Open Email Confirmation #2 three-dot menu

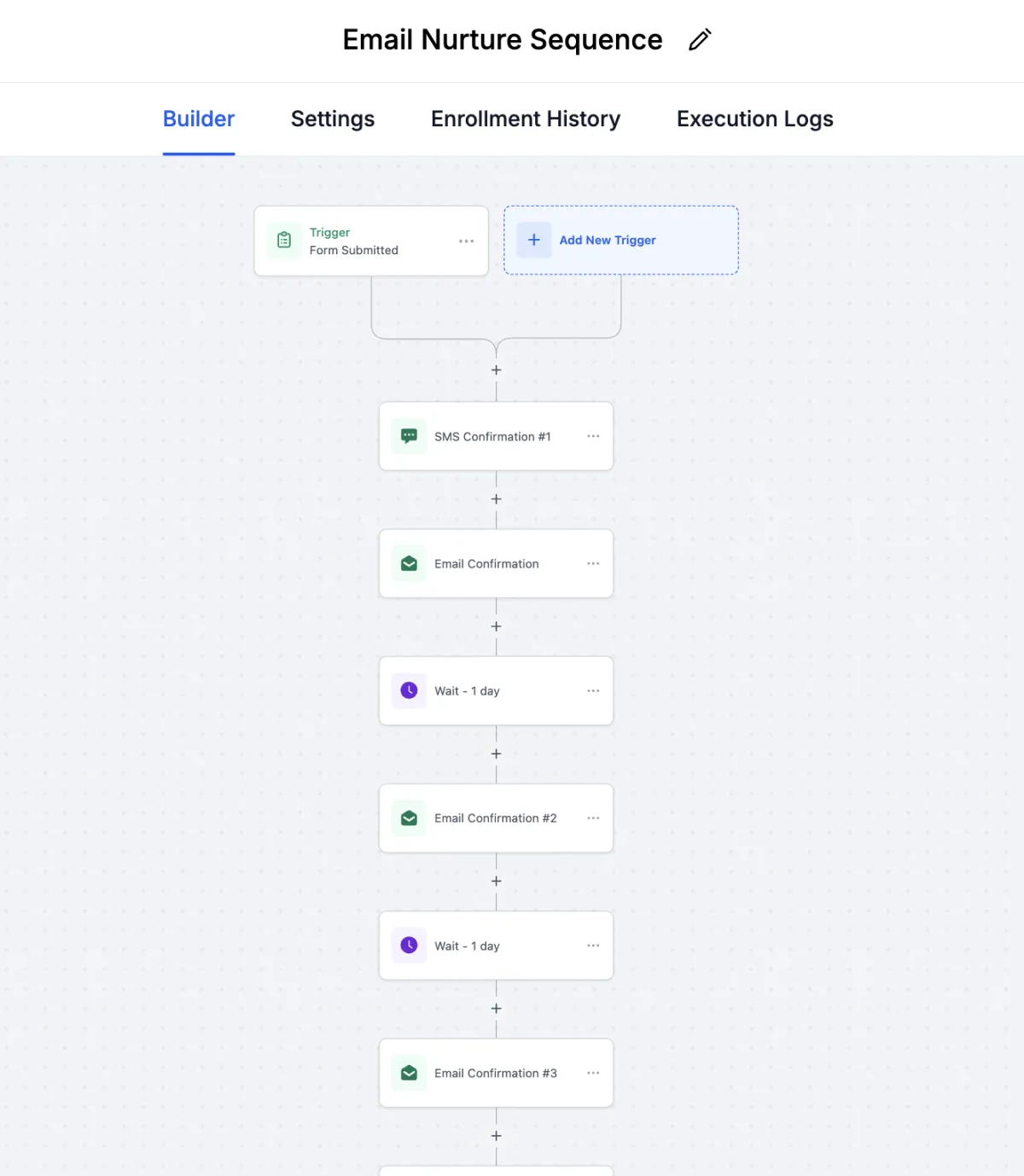coord(593,818)
